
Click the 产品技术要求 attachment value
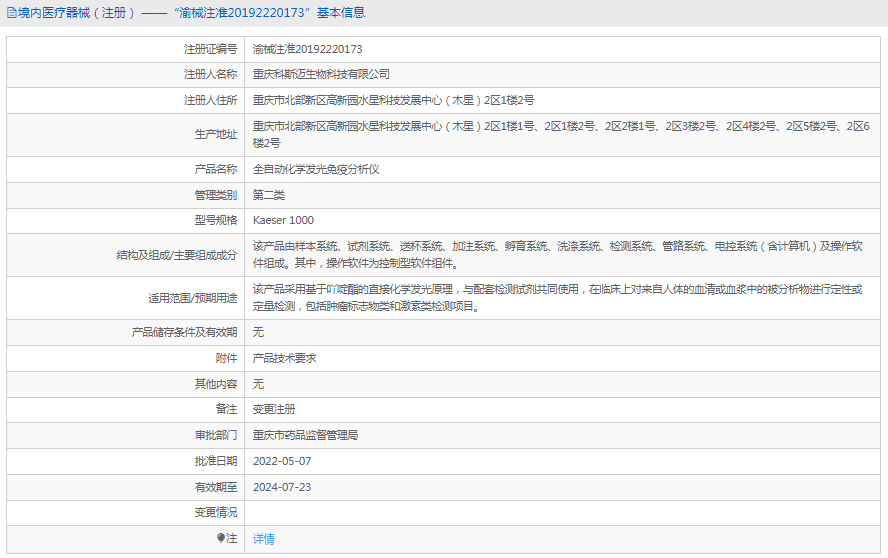[x=284, y=358]
